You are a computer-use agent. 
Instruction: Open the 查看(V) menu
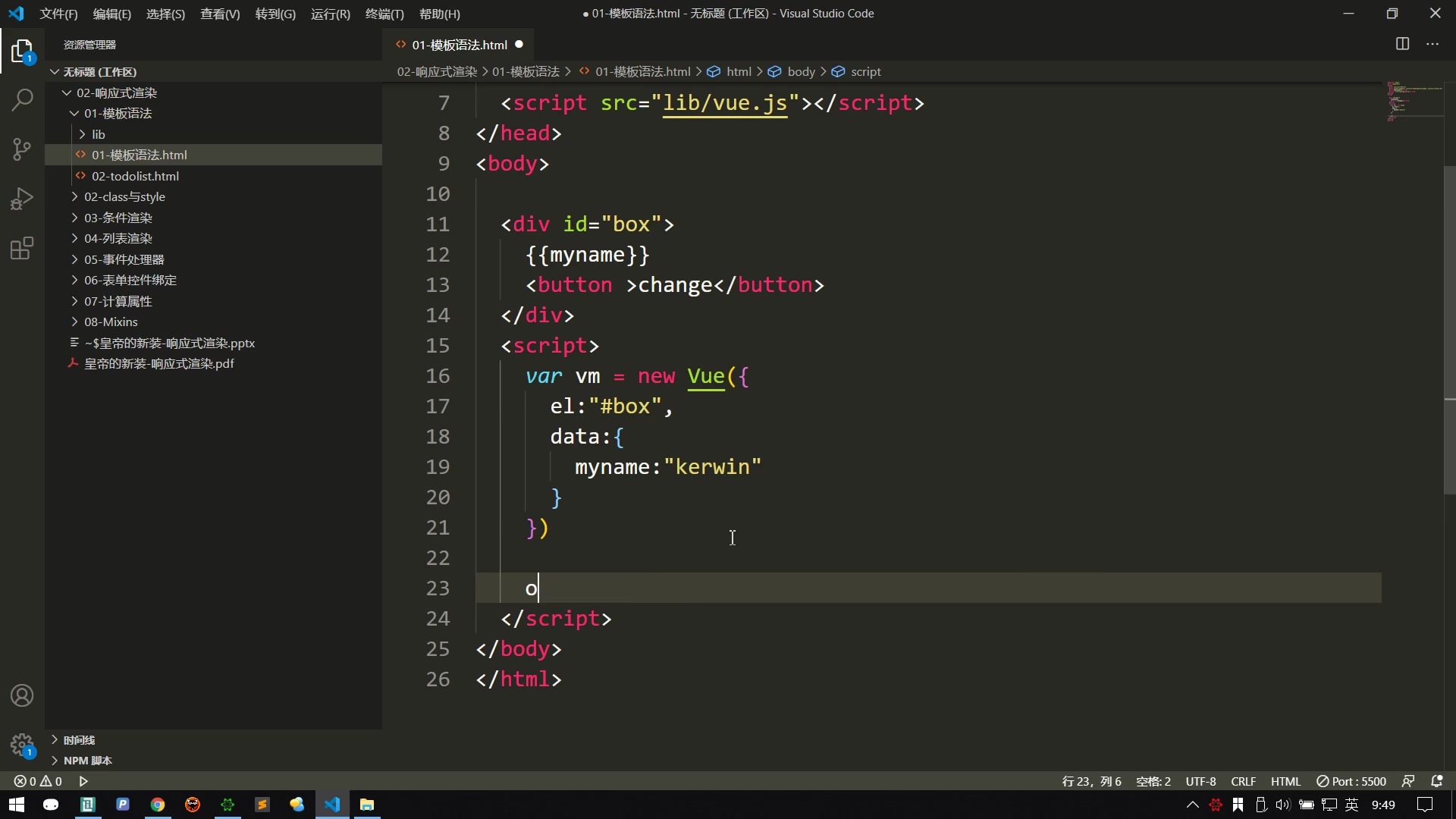pos(220,14)
